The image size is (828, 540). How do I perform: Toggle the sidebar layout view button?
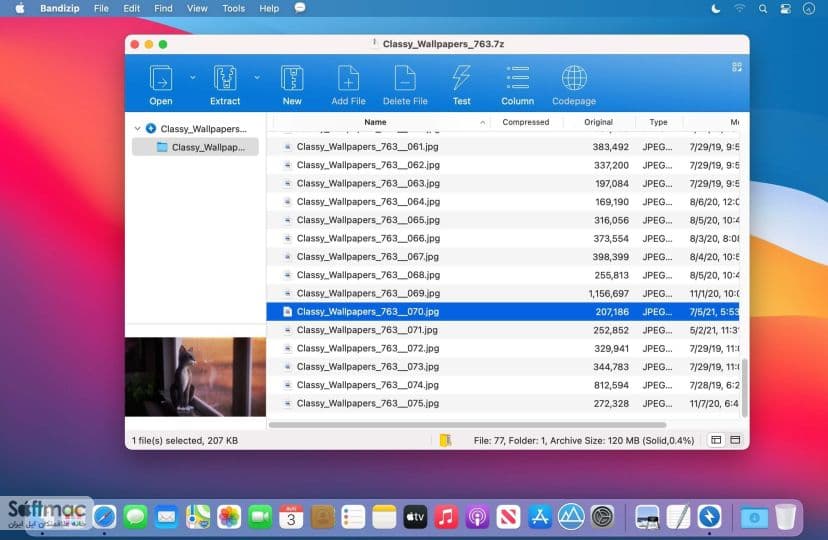pyautogui.click(x=716, y=440)
